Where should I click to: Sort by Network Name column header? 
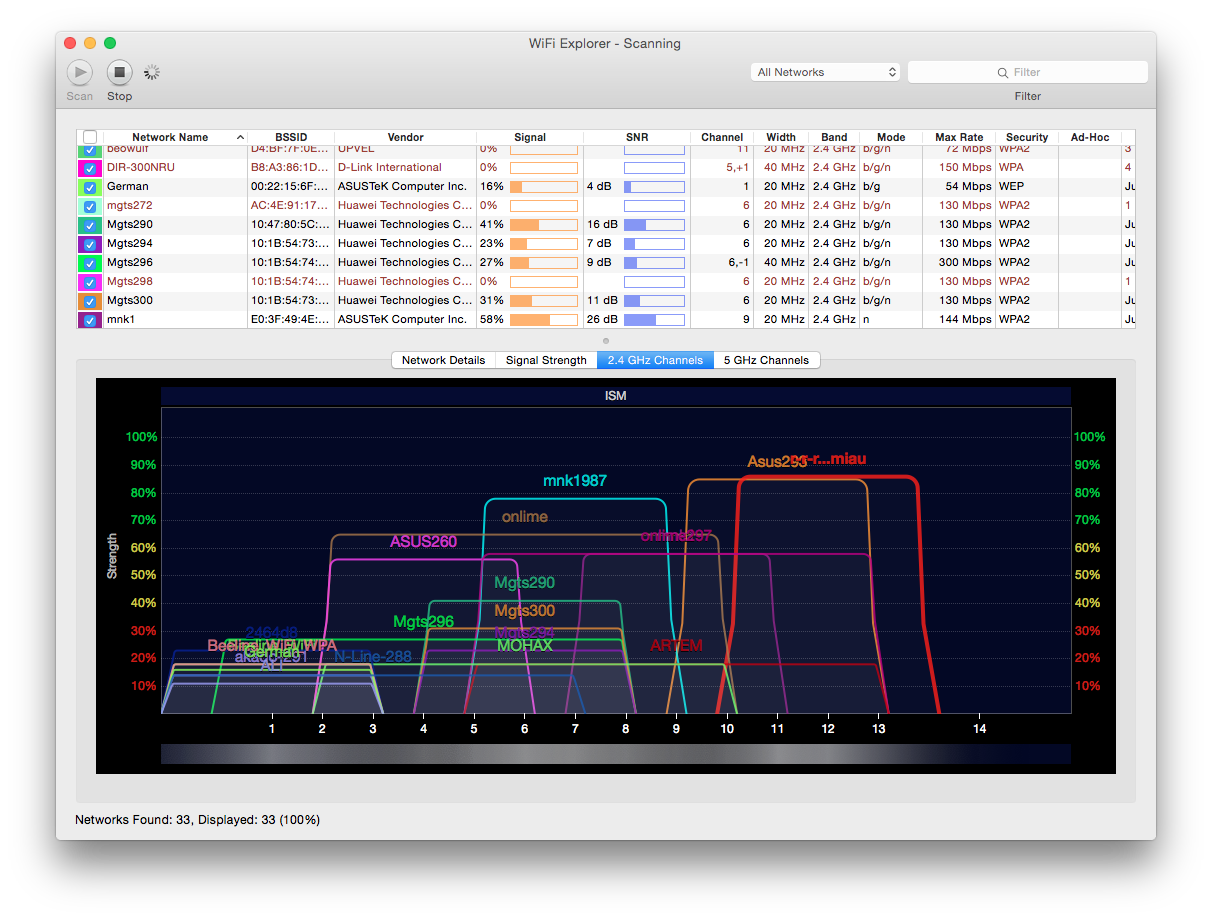175,137
